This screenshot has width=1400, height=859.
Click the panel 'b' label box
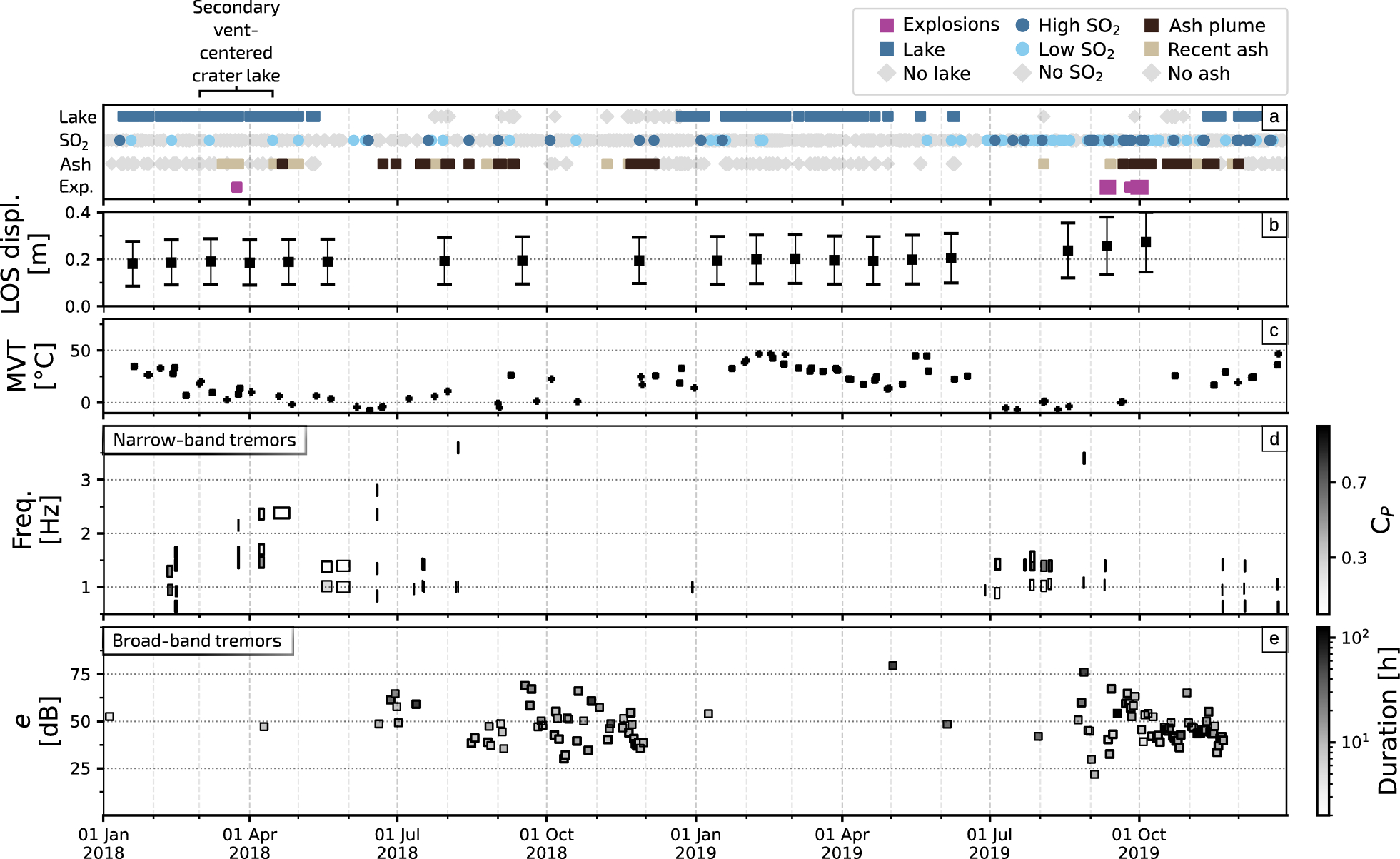[x=1274, y=225]
